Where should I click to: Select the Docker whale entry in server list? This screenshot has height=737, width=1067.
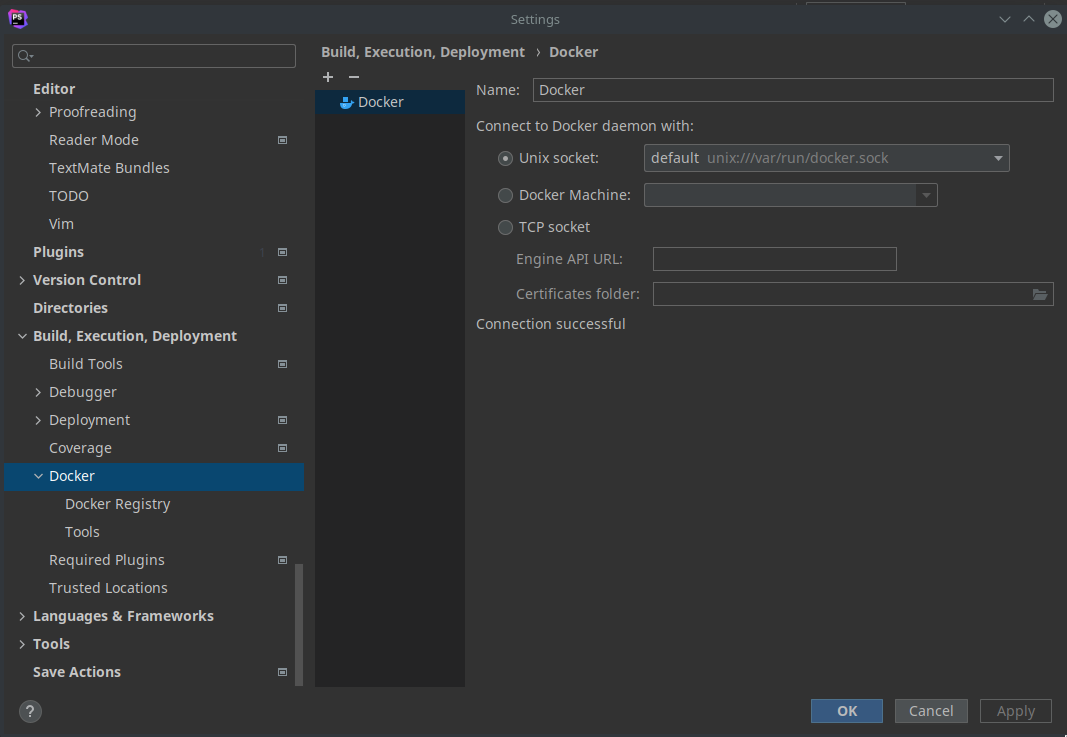click(x=390, y=102)
